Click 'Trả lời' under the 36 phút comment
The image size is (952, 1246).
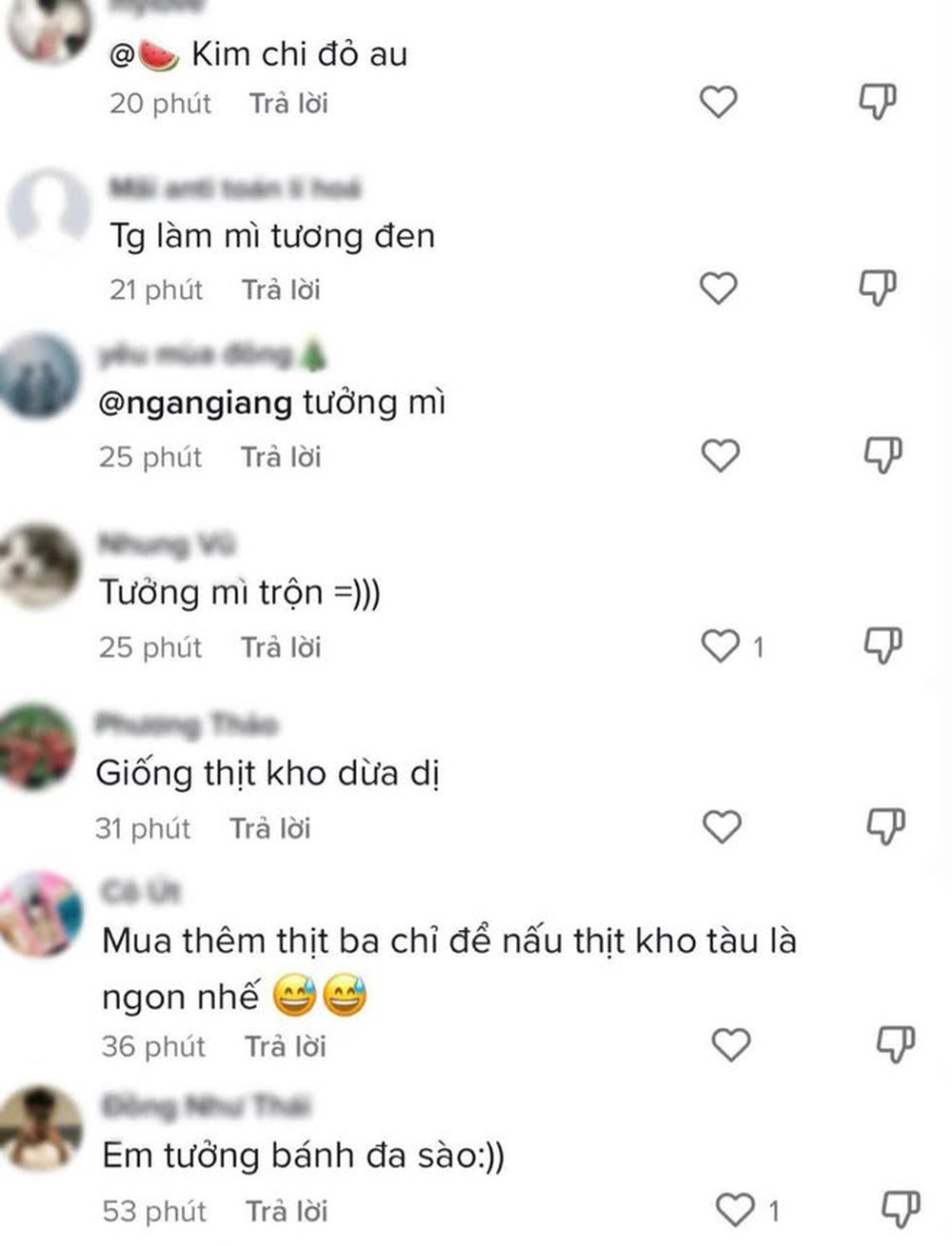click(286, 1046)
